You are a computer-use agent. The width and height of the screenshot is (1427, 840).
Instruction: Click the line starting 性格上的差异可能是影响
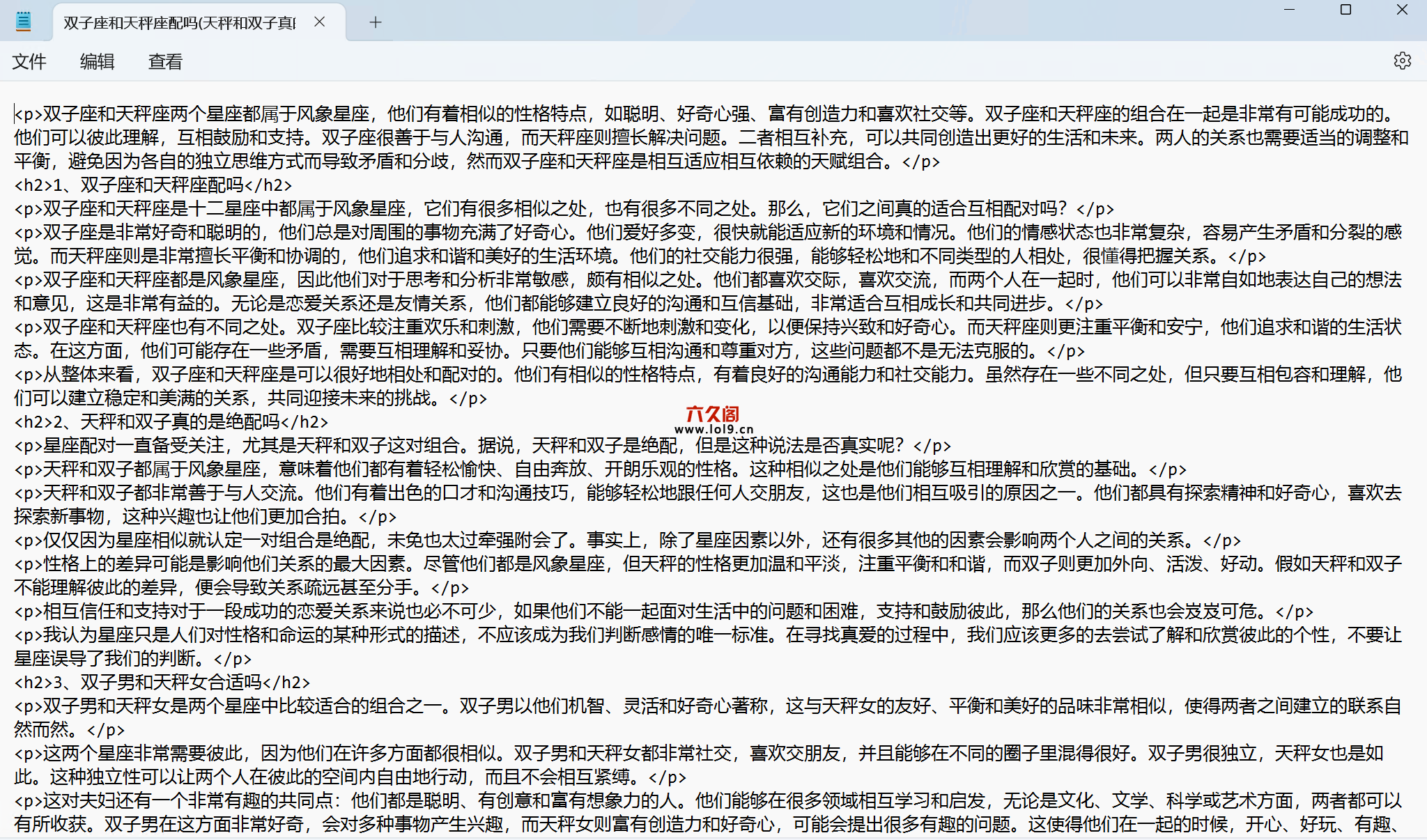pyautogui.click(x=708, y=576)
